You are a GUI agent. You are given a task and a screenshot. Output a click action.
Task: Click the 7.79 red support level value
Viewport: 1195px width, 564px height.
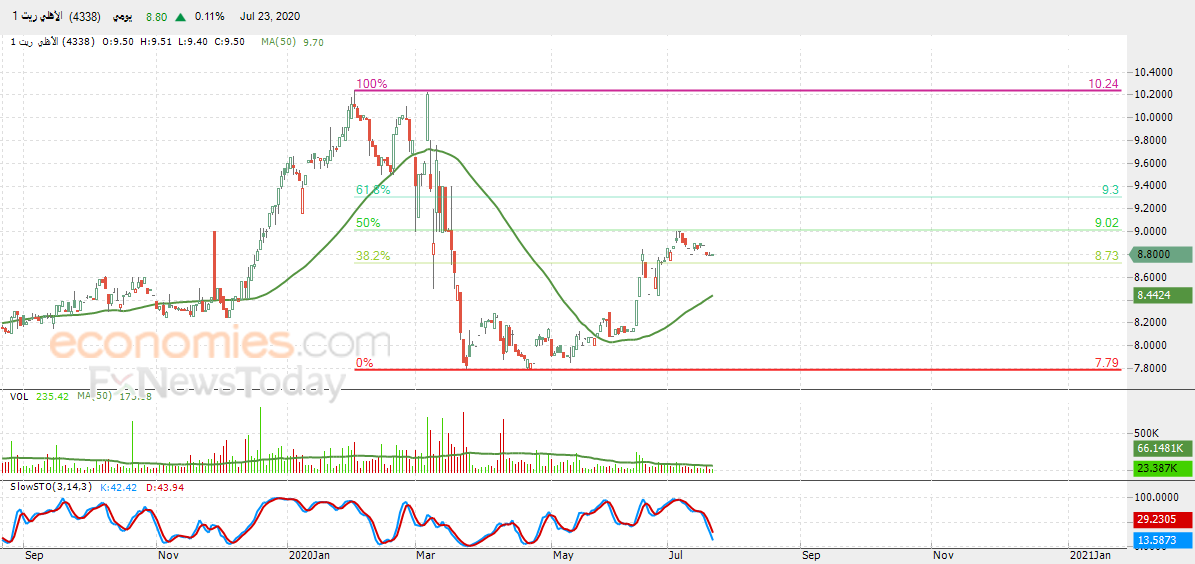pyautogui.click(x=1106, y=364)
